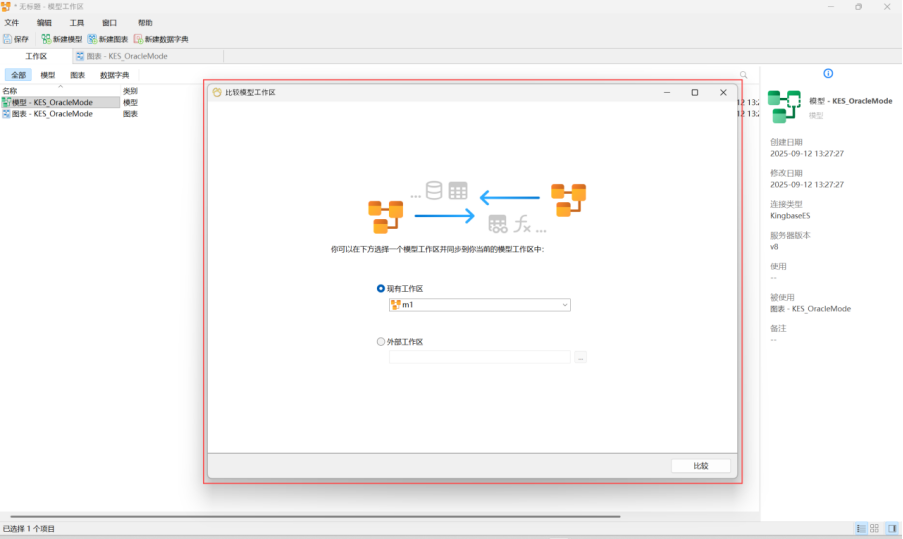Click the 新建数据字典 toolbar icon

point(138,39)
